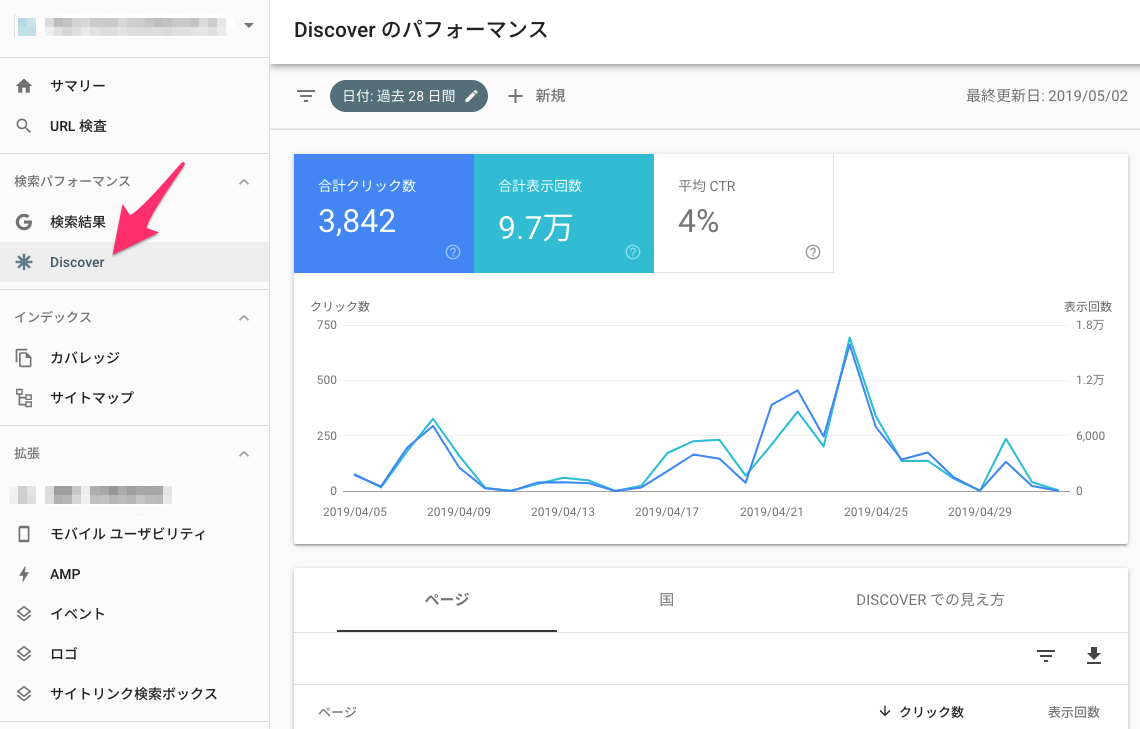The image size is (1140, 729).
Task: Toggle off the 合計表示回数 metric card
Action: (x=563, y=212)
